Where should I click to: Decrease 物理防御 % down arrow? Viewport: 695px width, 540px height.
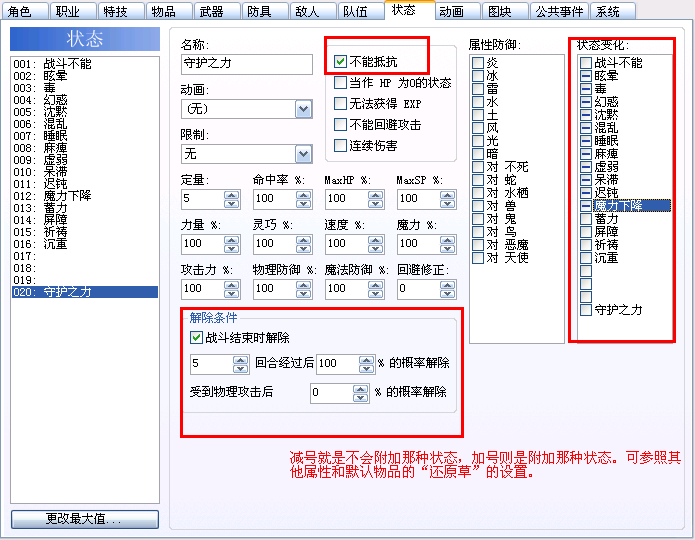coord(304,293)
